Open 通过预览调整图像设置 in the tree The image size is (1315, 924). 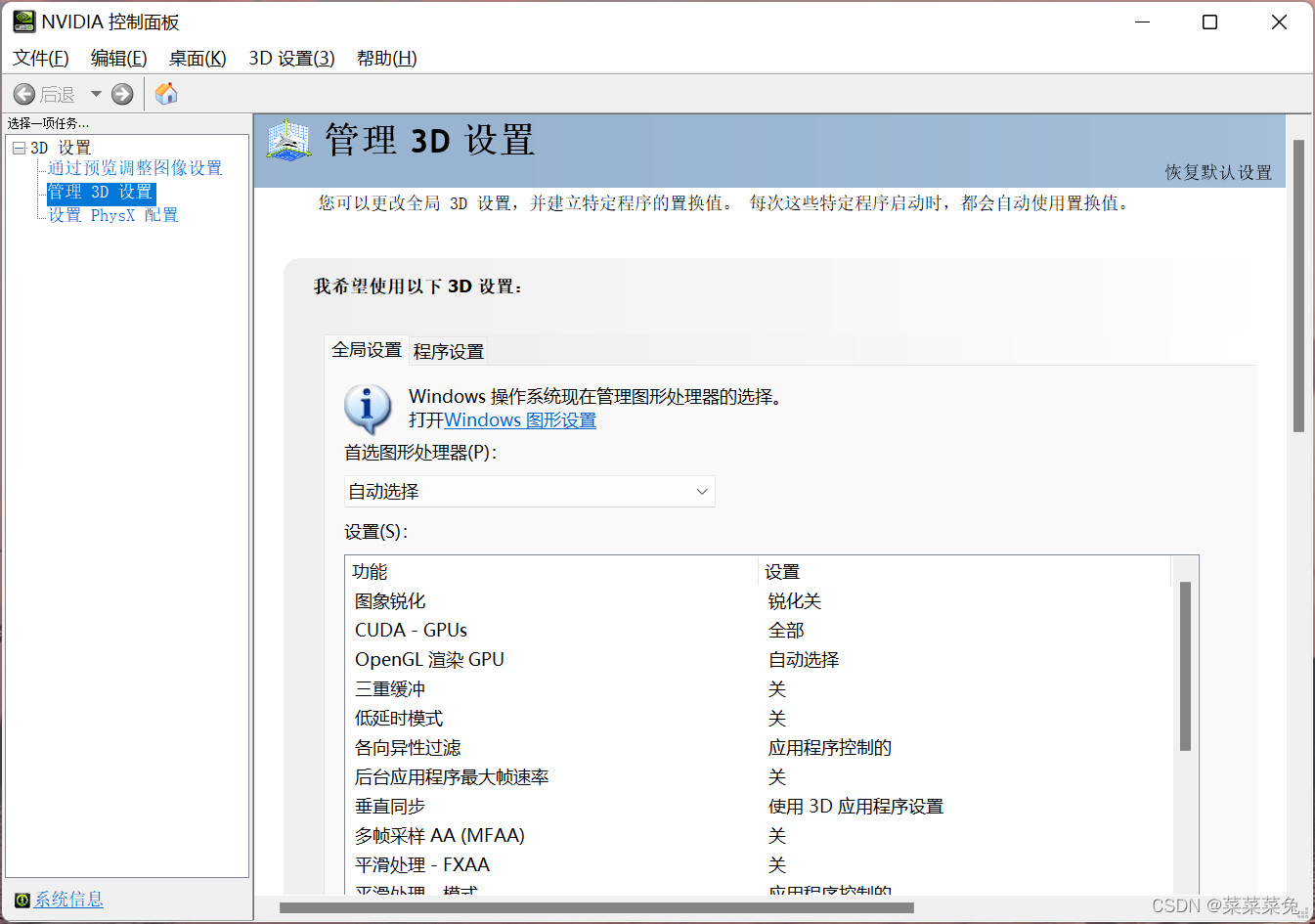point(135,168)
